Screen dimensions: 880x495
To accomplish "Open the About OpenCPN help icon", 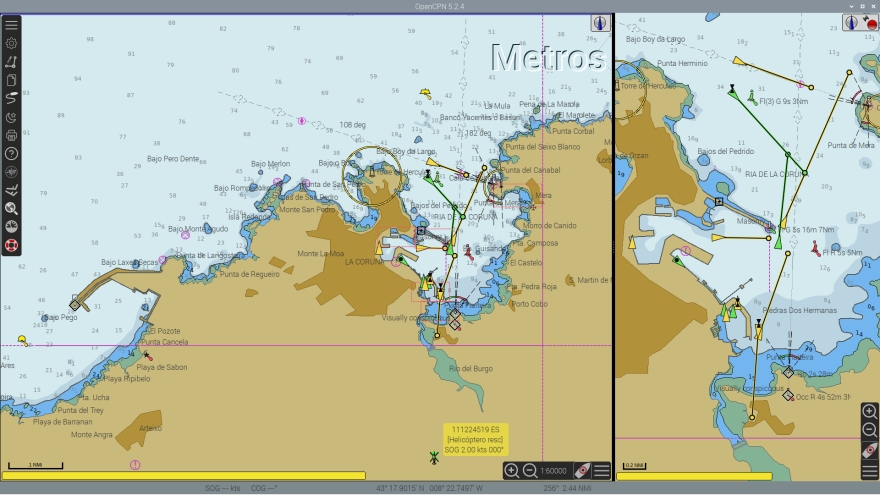I will point(11,153).
